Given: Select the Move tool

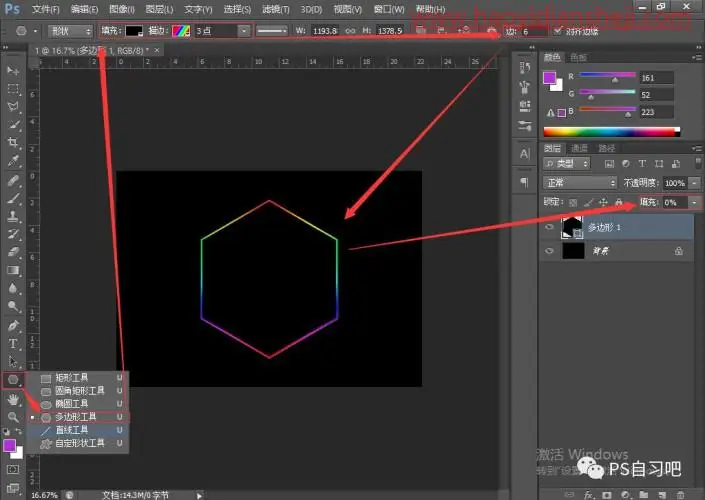Looking at the screenshot, I should [13, 71].
